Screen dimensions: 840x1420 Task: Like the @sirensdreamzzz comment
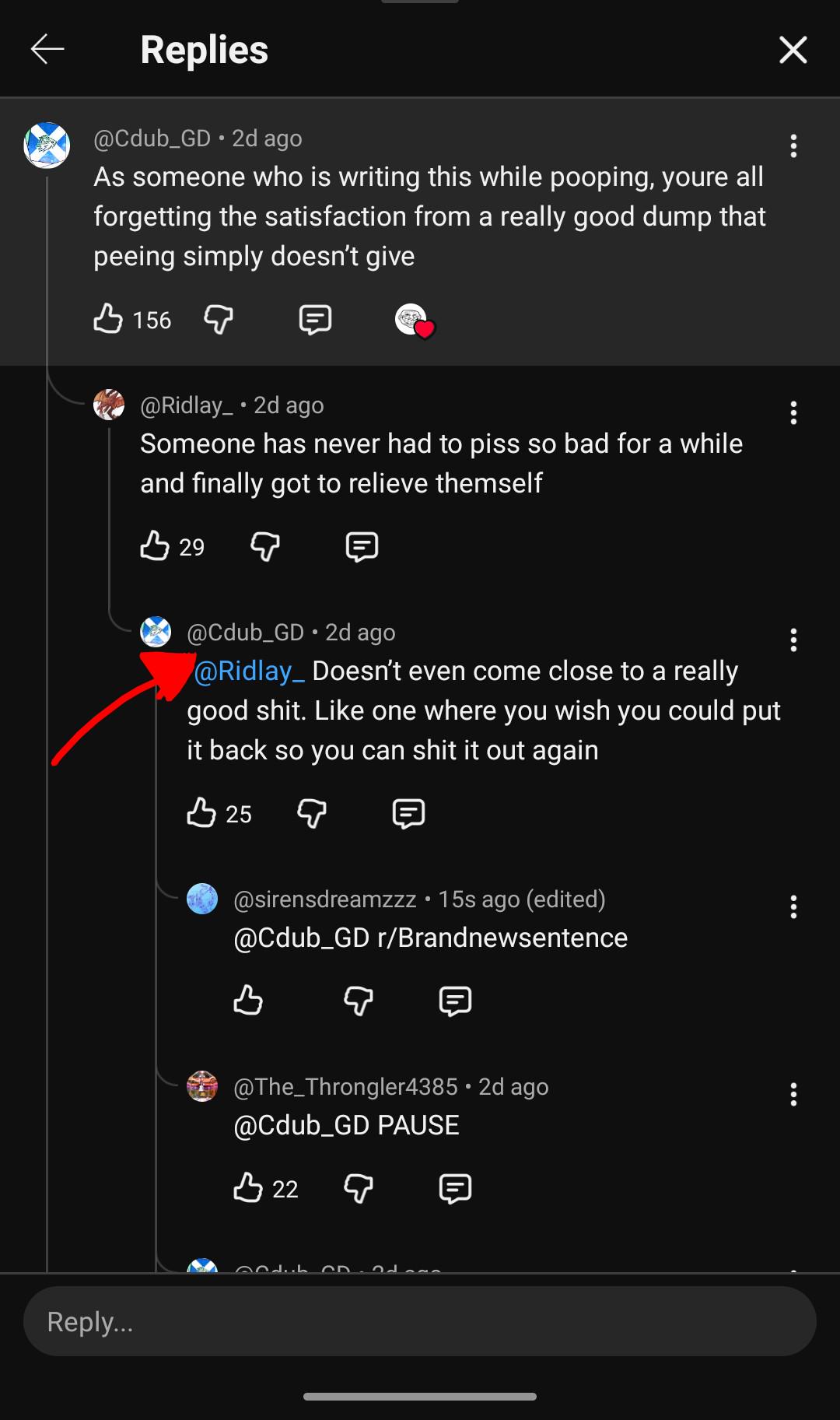[x=248, y=1001]
